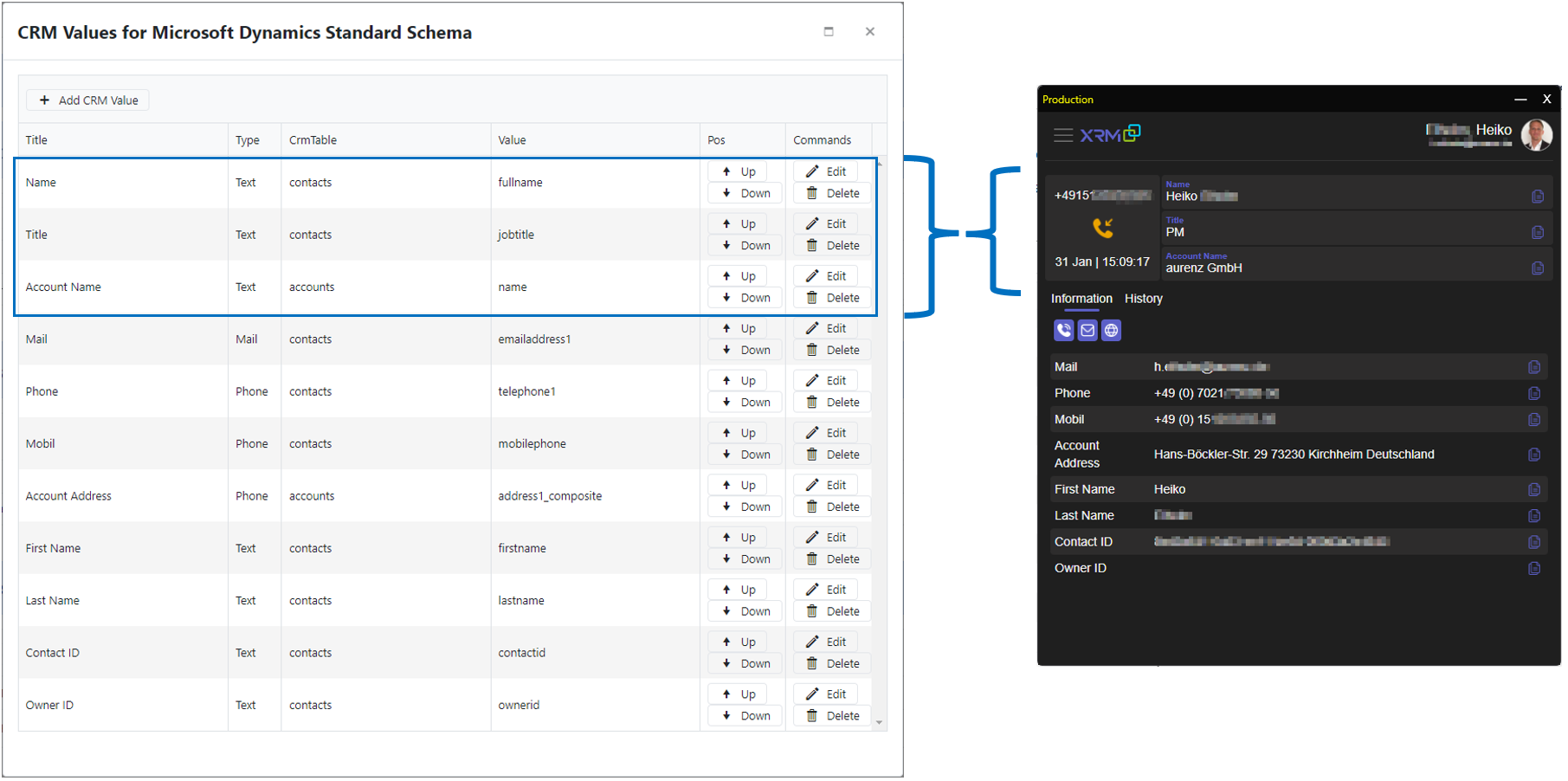Click the CrmTable column header
This screenshot has width=1568, height=781.
(386, 140)
